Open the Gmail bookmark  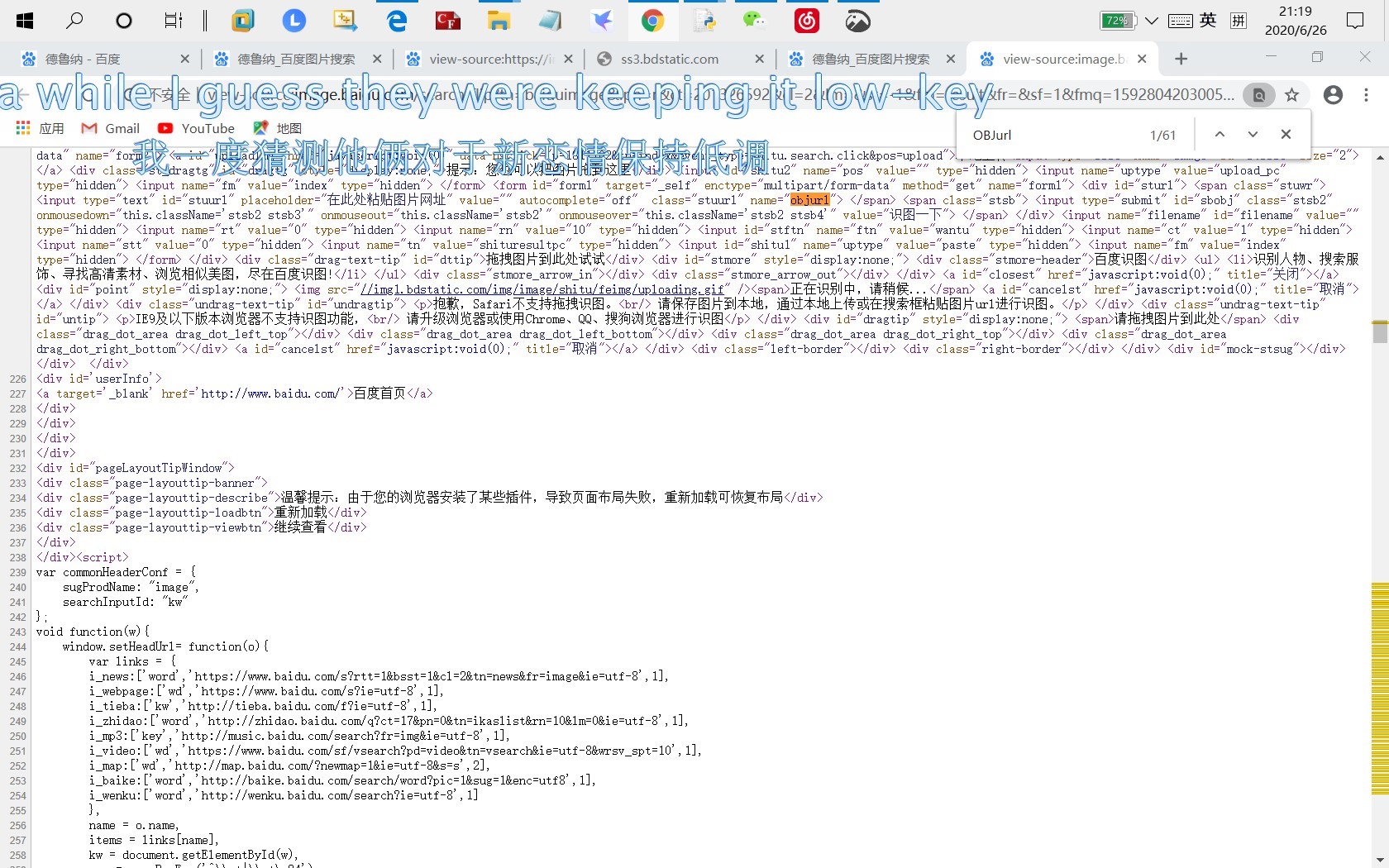coord(111,128)
